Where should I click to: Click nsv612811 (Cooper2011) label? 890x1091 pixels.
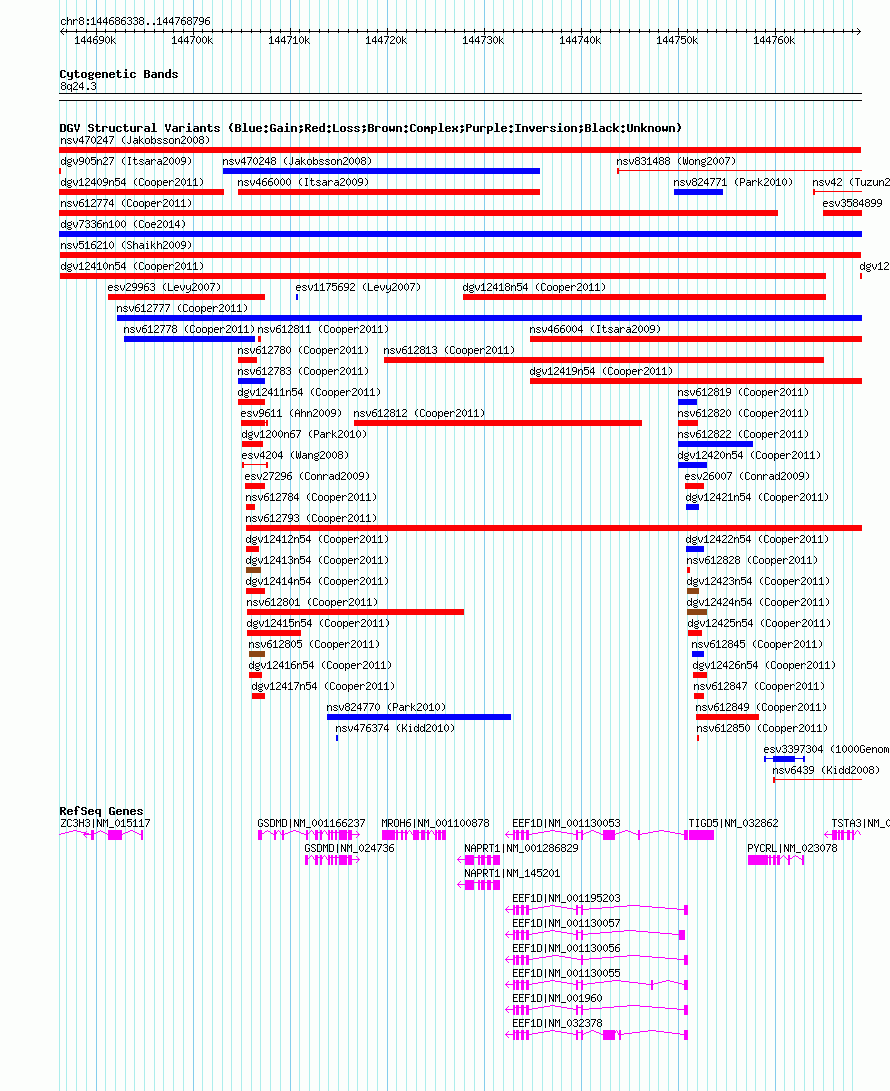pos(323,329)
